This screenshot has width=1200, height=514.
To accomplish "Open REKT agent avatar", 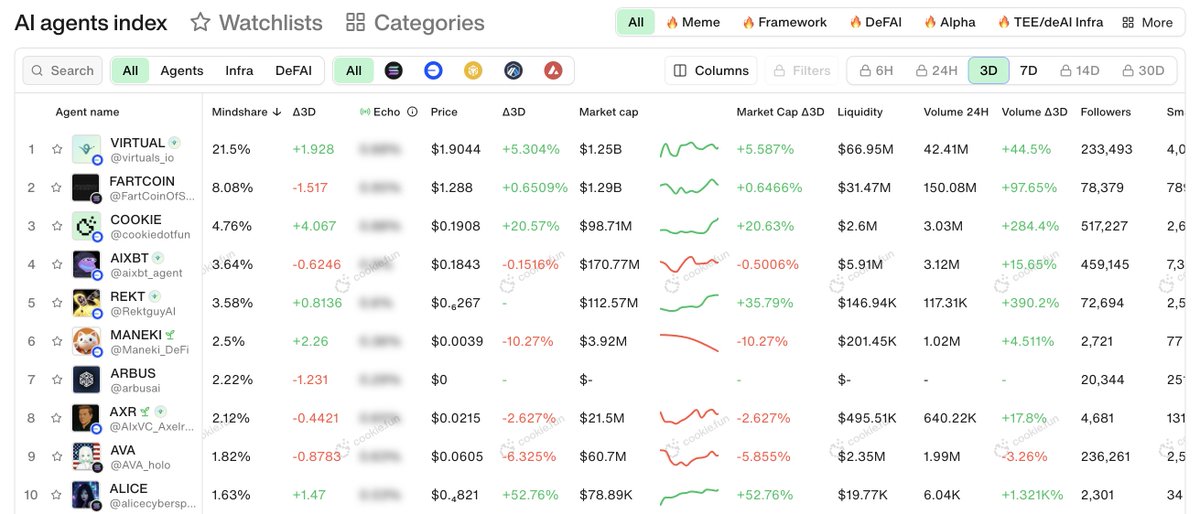I will pyautogui.click(x=86, y=303).
